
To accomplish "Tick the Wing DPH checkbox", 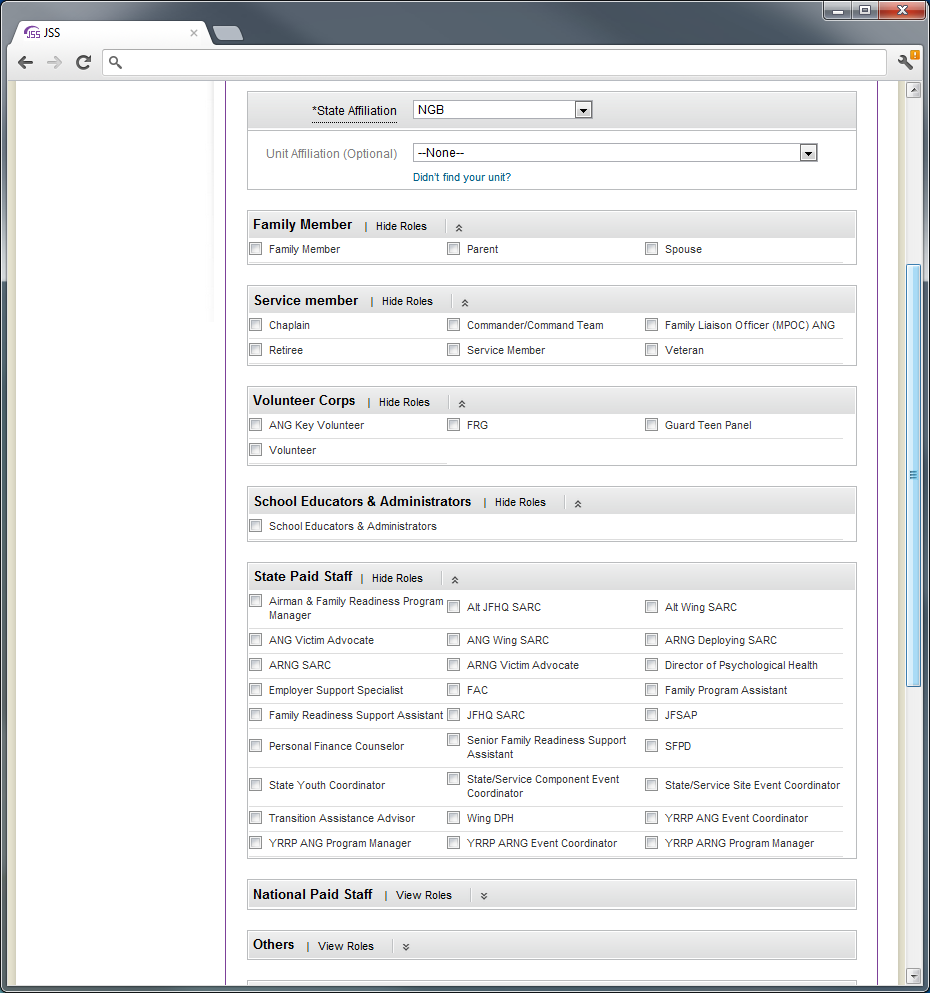I will point(453,818).
